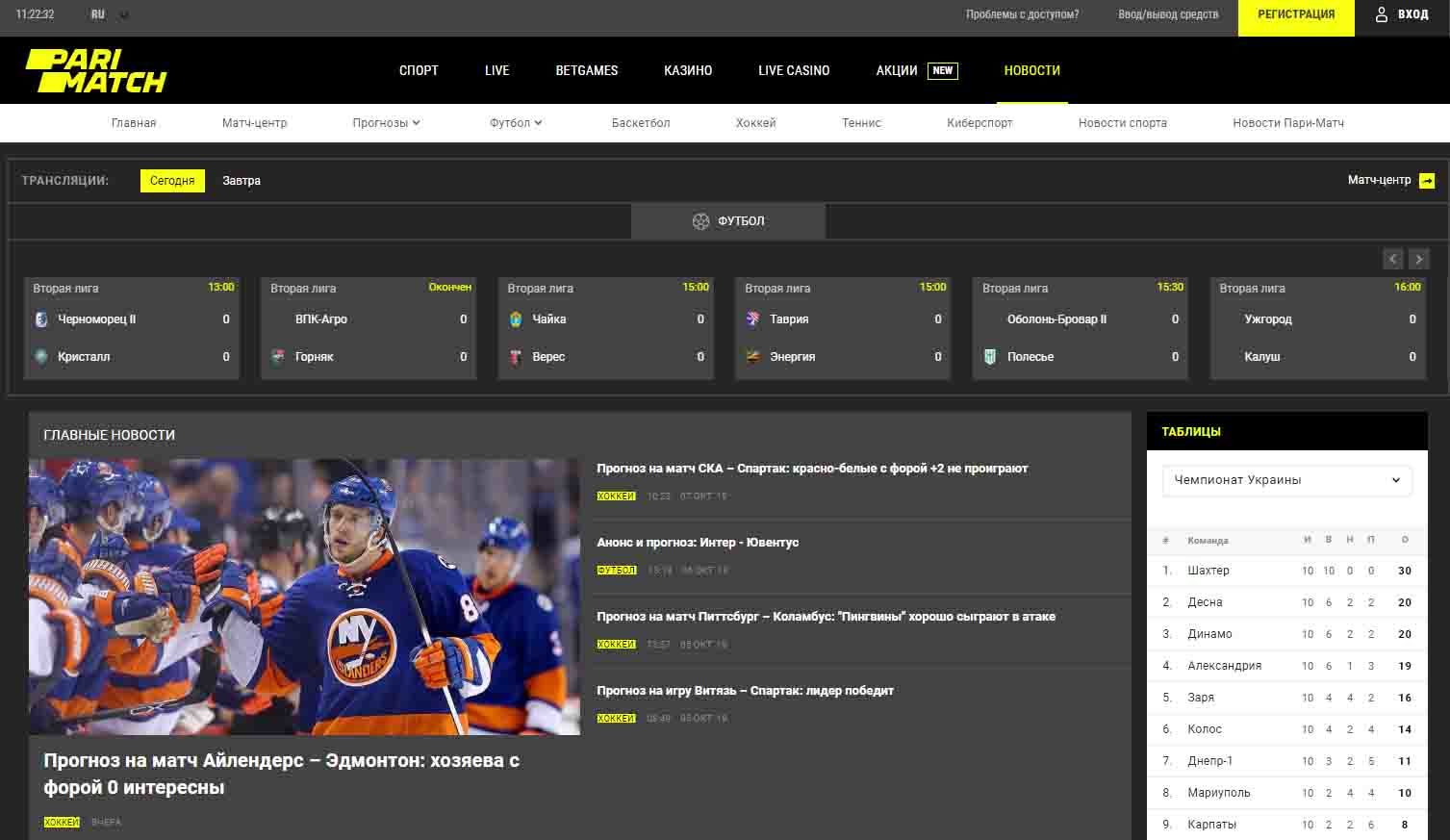Open Новости спорта page

point(1123,123)
